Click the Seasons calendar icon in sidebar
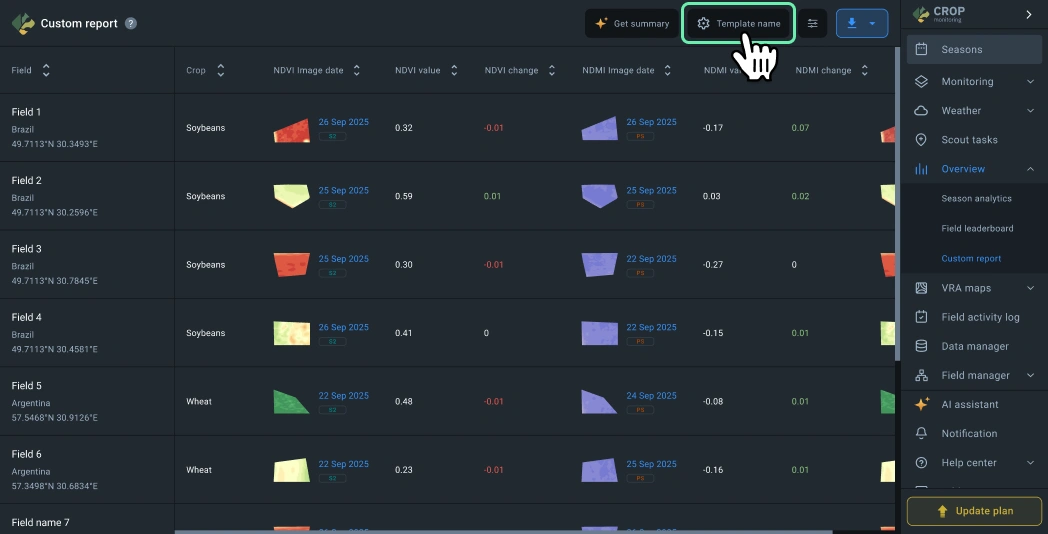This screenshot has width=1048, height=534. click(x=921, y=49)
